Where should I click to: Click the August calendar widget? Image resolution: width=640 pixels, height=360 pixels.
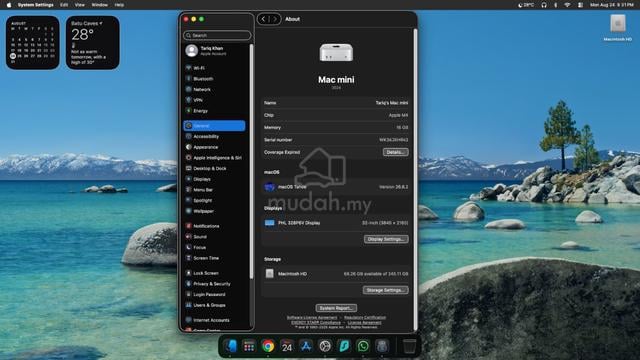click(33, 42)
